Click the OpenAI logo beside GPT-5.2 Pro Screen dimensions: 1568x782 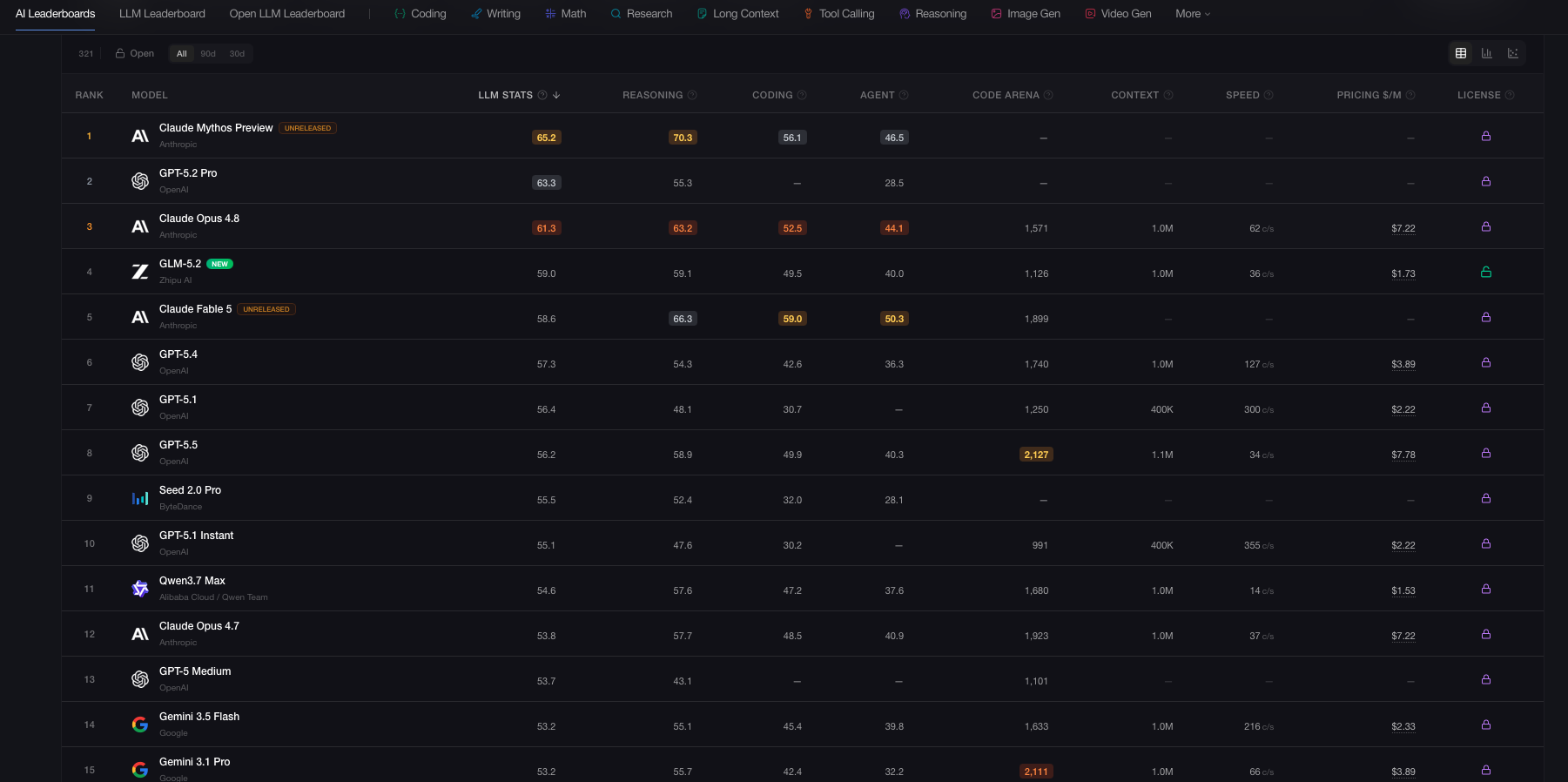(x=140, y=181)
